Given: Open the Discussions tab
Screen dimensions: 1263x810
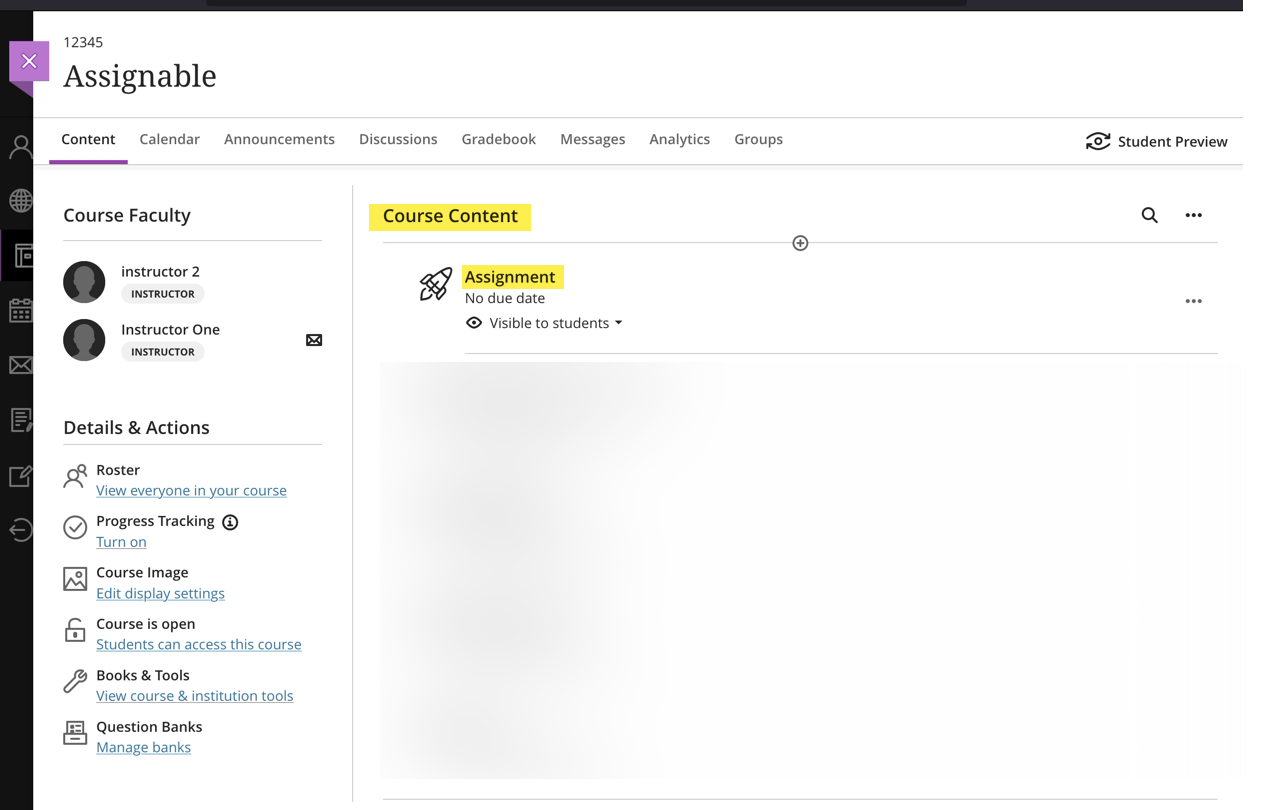Looking at the screenshot, I should pyautogui.click(x=398, y=139).
